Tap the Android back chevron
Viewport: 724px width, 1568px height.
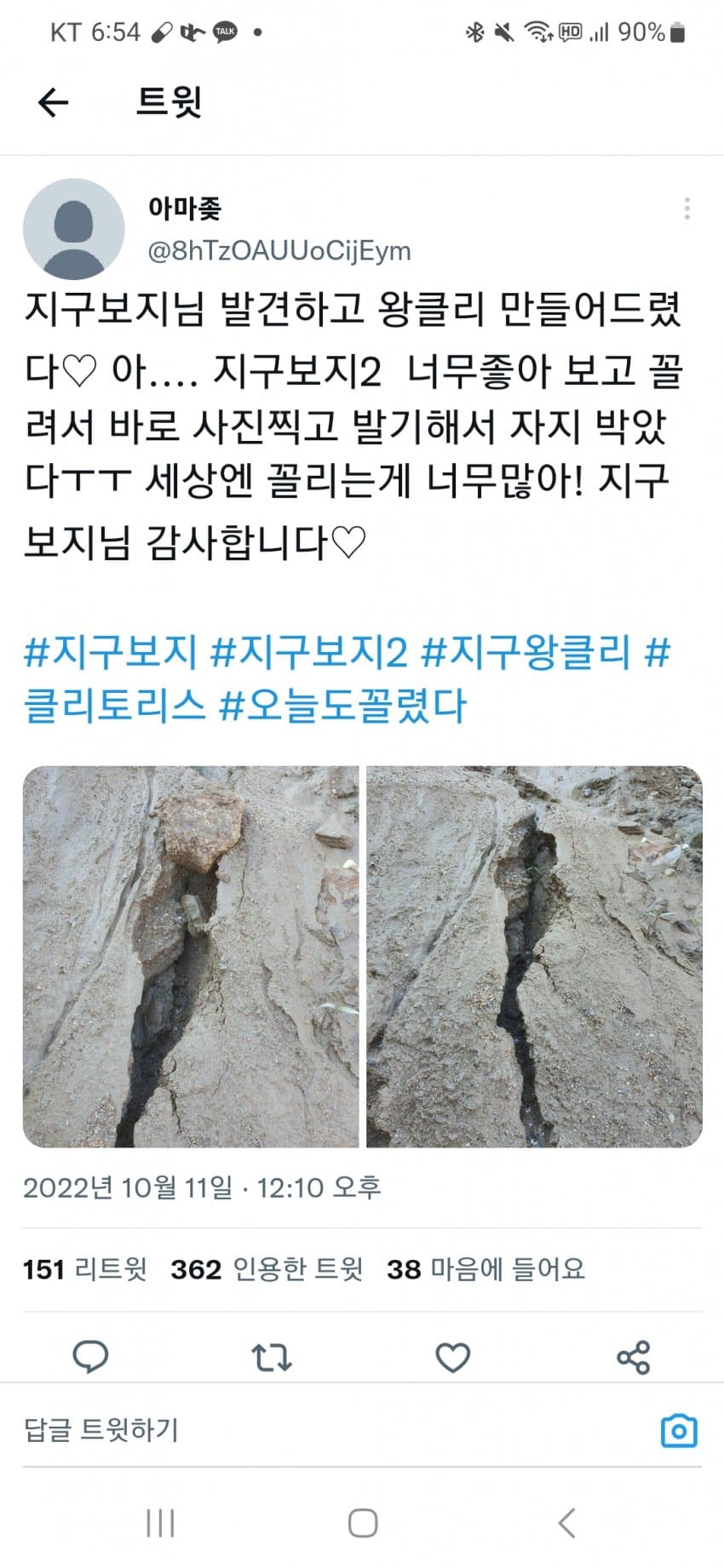coord(566,1523)
